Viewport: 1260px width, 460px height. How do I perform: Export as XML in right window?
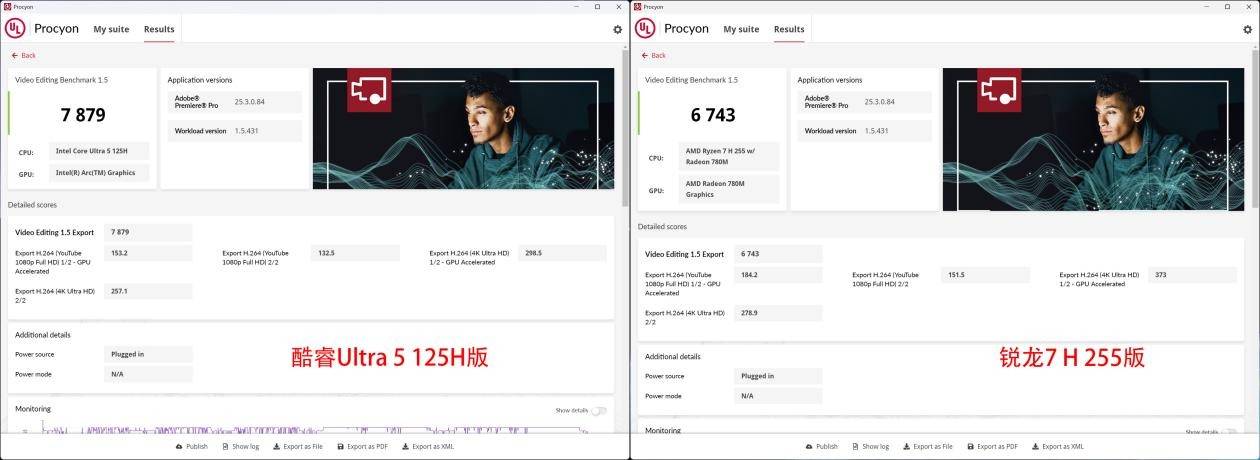click(x=1058, y=446)
